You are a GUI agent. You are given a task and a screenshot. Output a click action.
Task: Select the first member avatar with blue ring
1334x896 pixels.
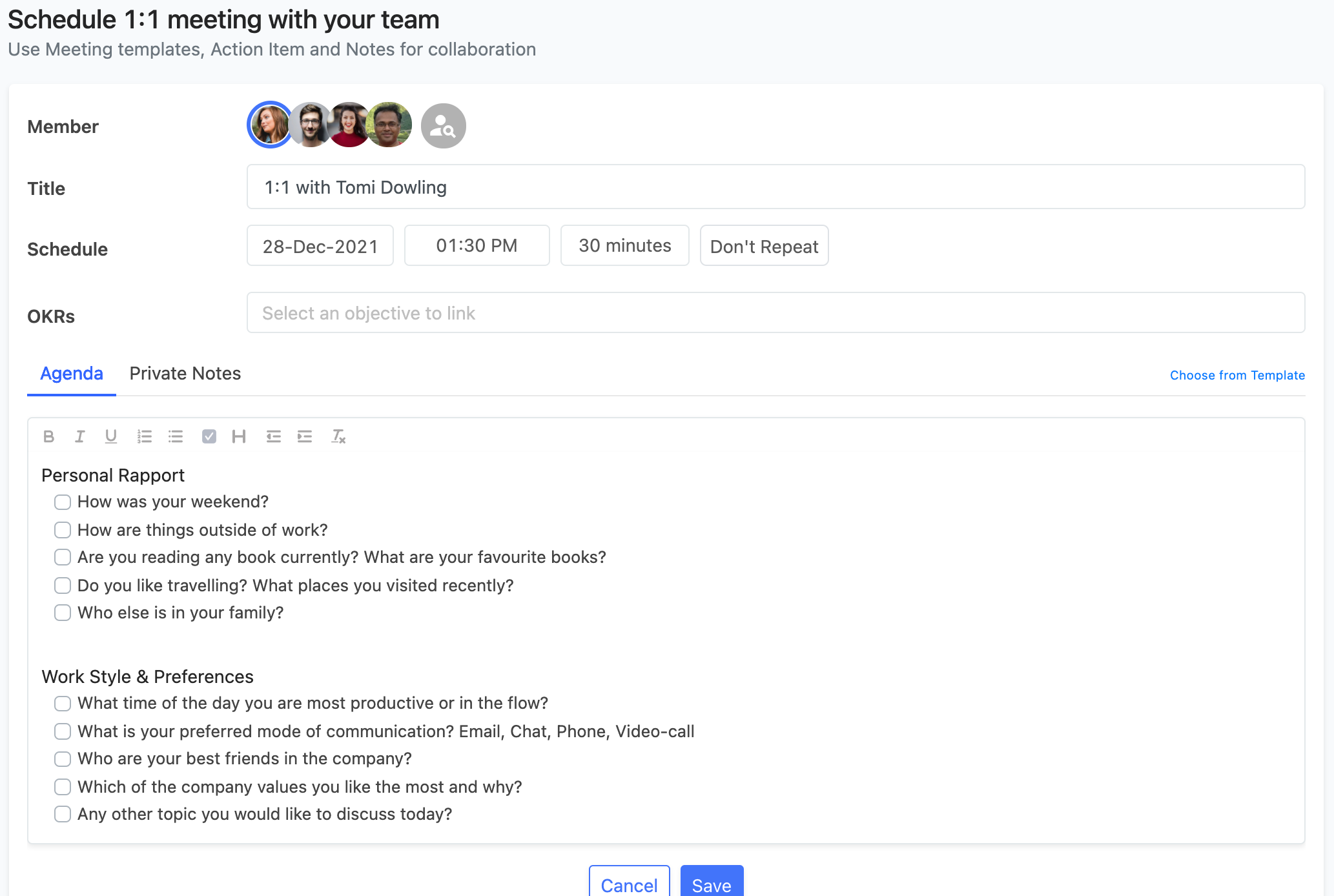point(270,125)
